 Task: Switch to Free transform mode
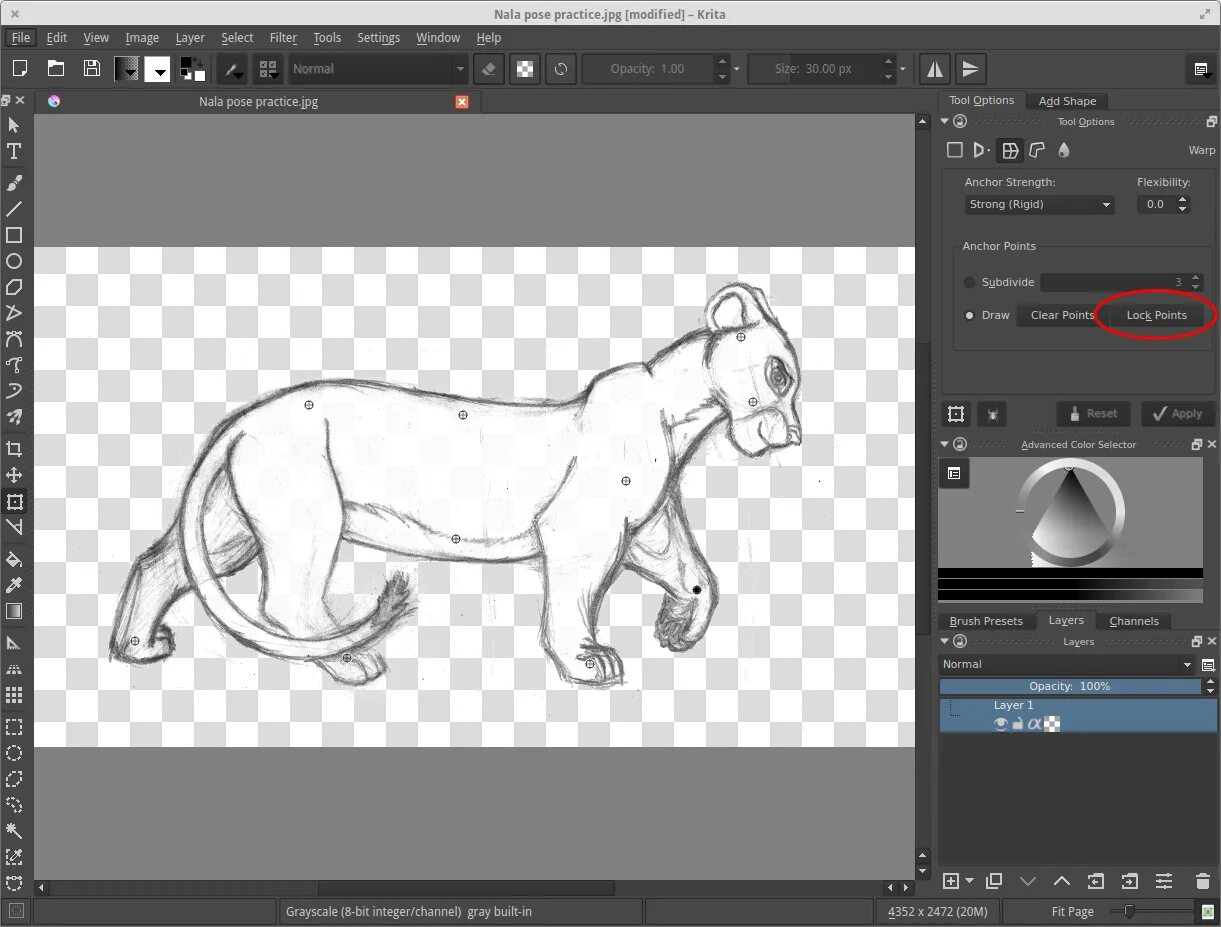955,150
